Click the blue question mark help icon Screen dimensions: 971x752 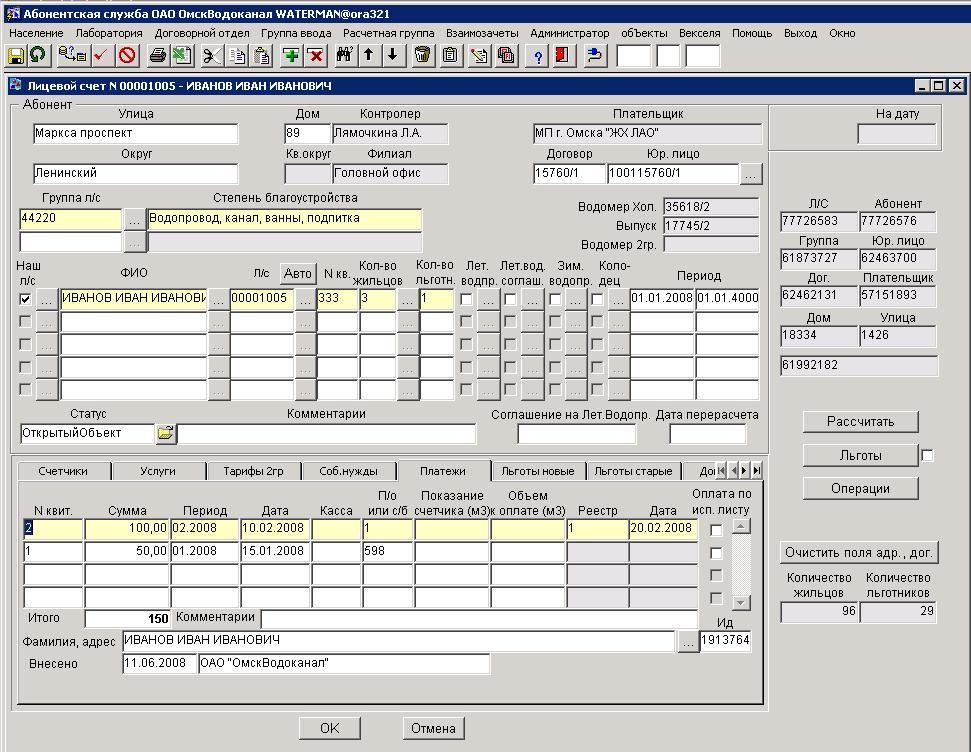click(x=539, y=55)
